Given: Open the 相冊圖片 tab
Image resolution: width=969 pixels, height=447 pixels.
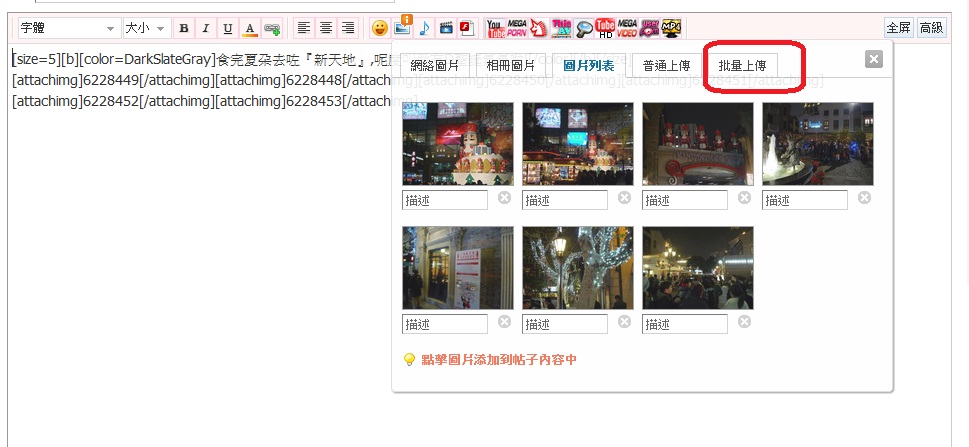Looking at the screenshot, I should [x=510, y=66].
